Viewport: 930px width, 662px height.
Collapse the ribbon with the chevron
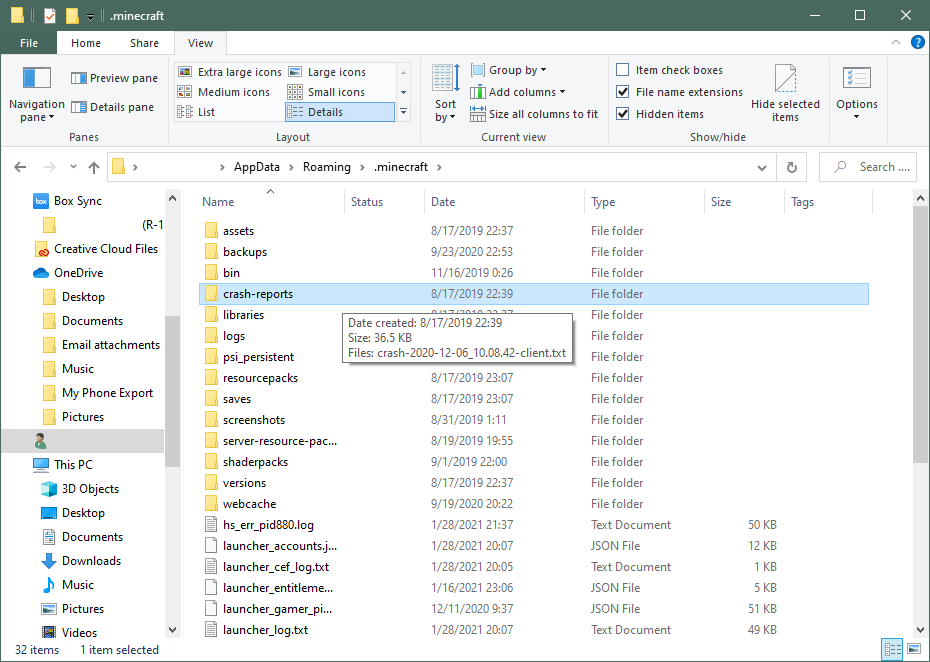coord(896,42)
